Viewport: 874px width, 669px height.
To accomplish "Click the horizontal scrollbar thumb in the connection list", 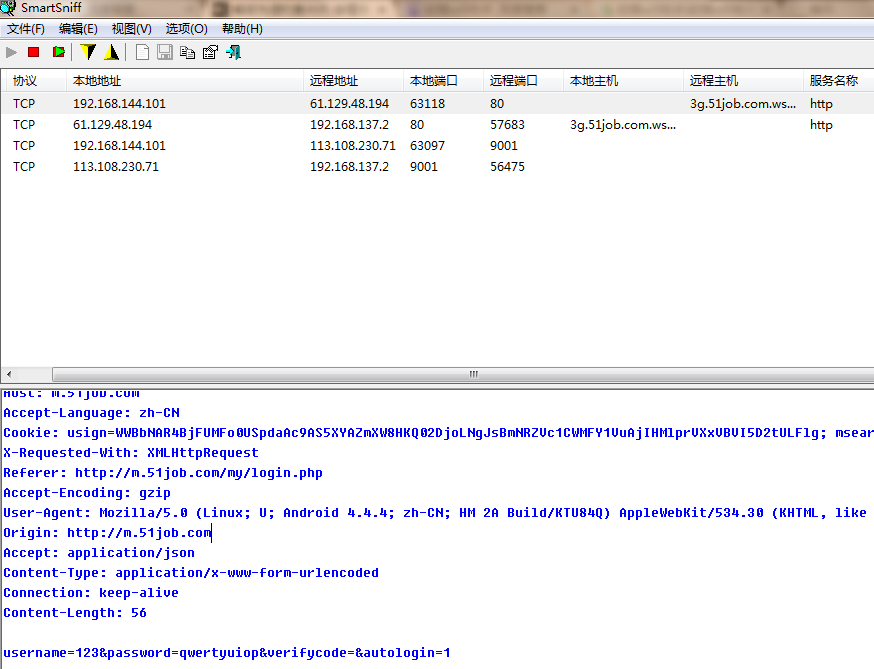I will (x=475, y=375).
